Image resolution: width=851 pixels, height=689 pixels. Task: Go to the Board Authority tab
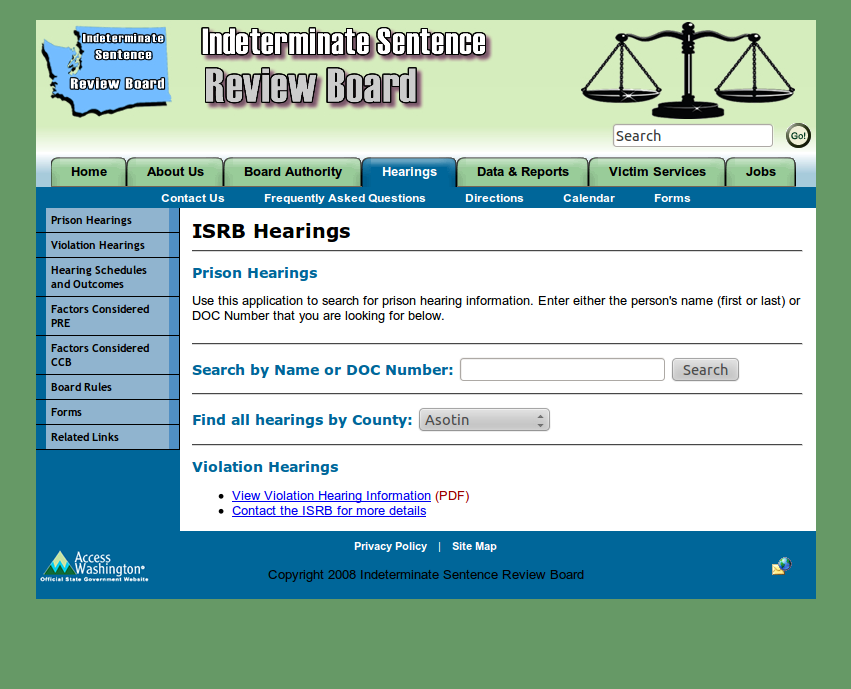pos(293,172)
